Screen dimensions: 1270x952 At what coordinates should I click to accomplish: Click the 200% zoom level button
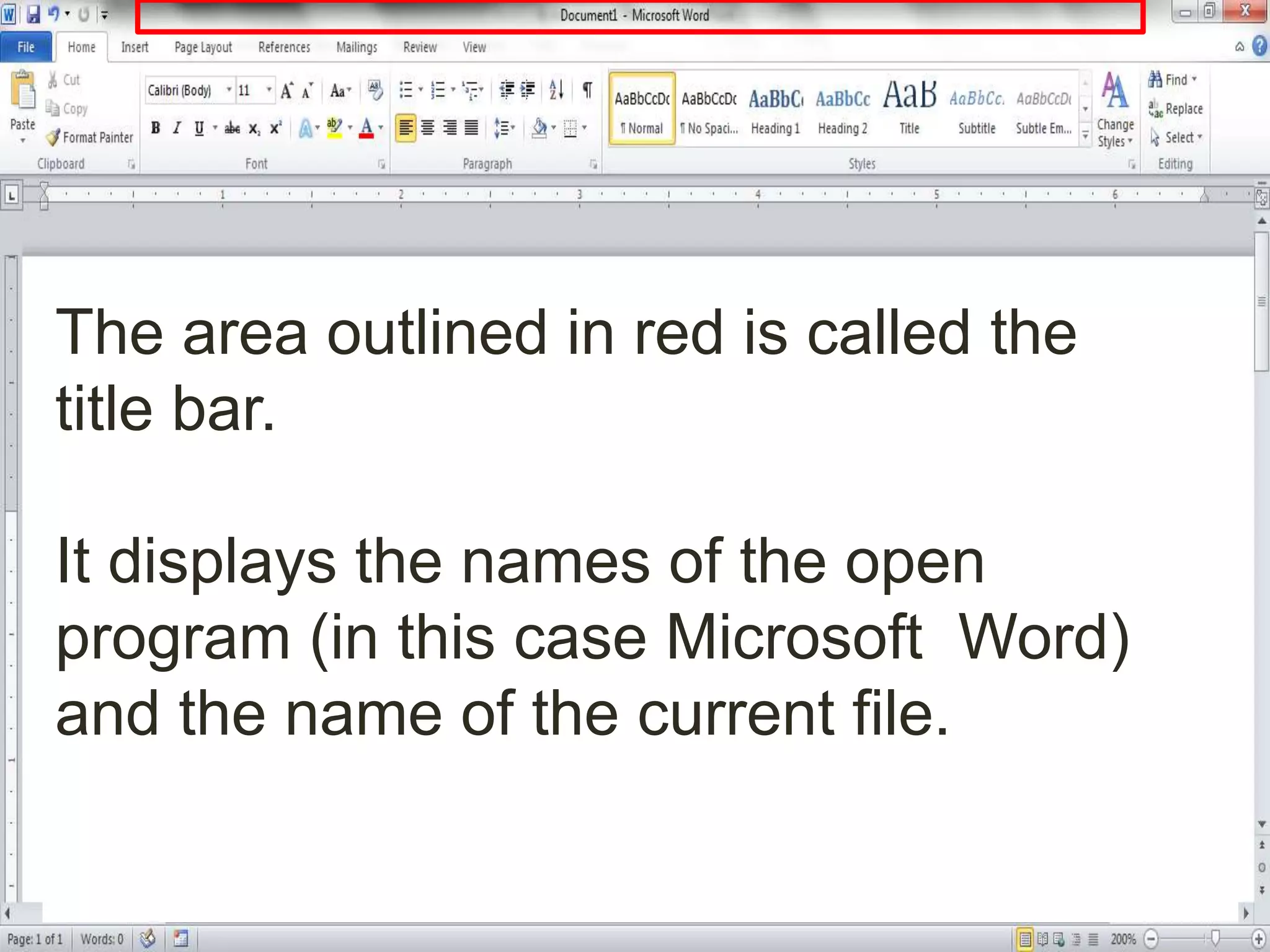point(1123,939)
